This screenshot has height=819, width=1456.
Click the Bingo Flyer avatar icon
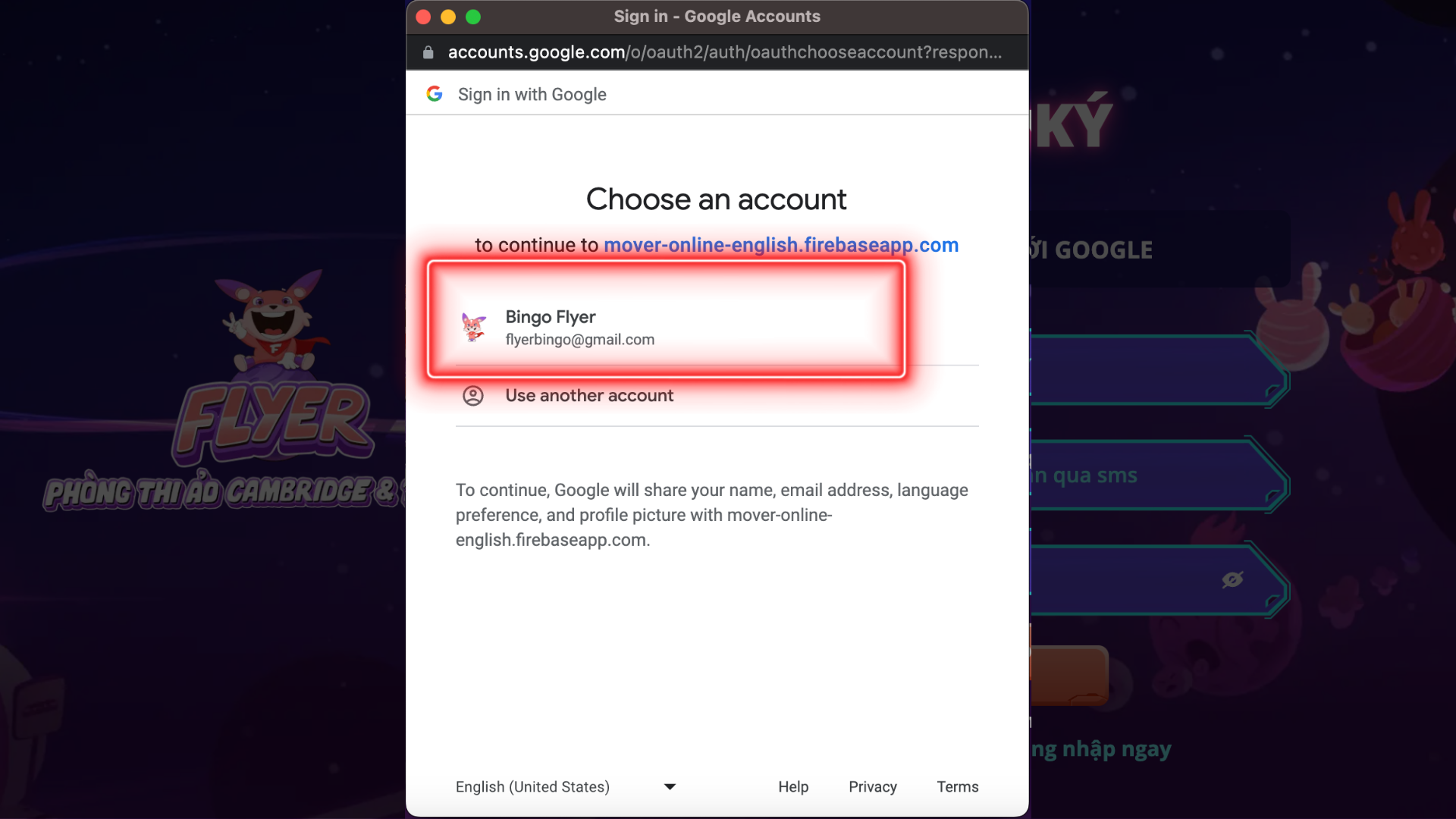pos(474,328)
